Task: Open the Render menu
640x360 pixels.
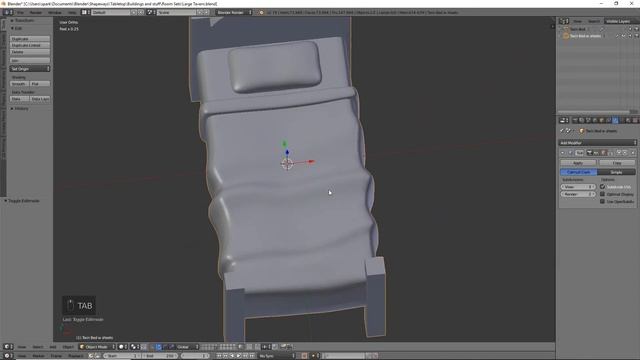Action: [36, 13]
